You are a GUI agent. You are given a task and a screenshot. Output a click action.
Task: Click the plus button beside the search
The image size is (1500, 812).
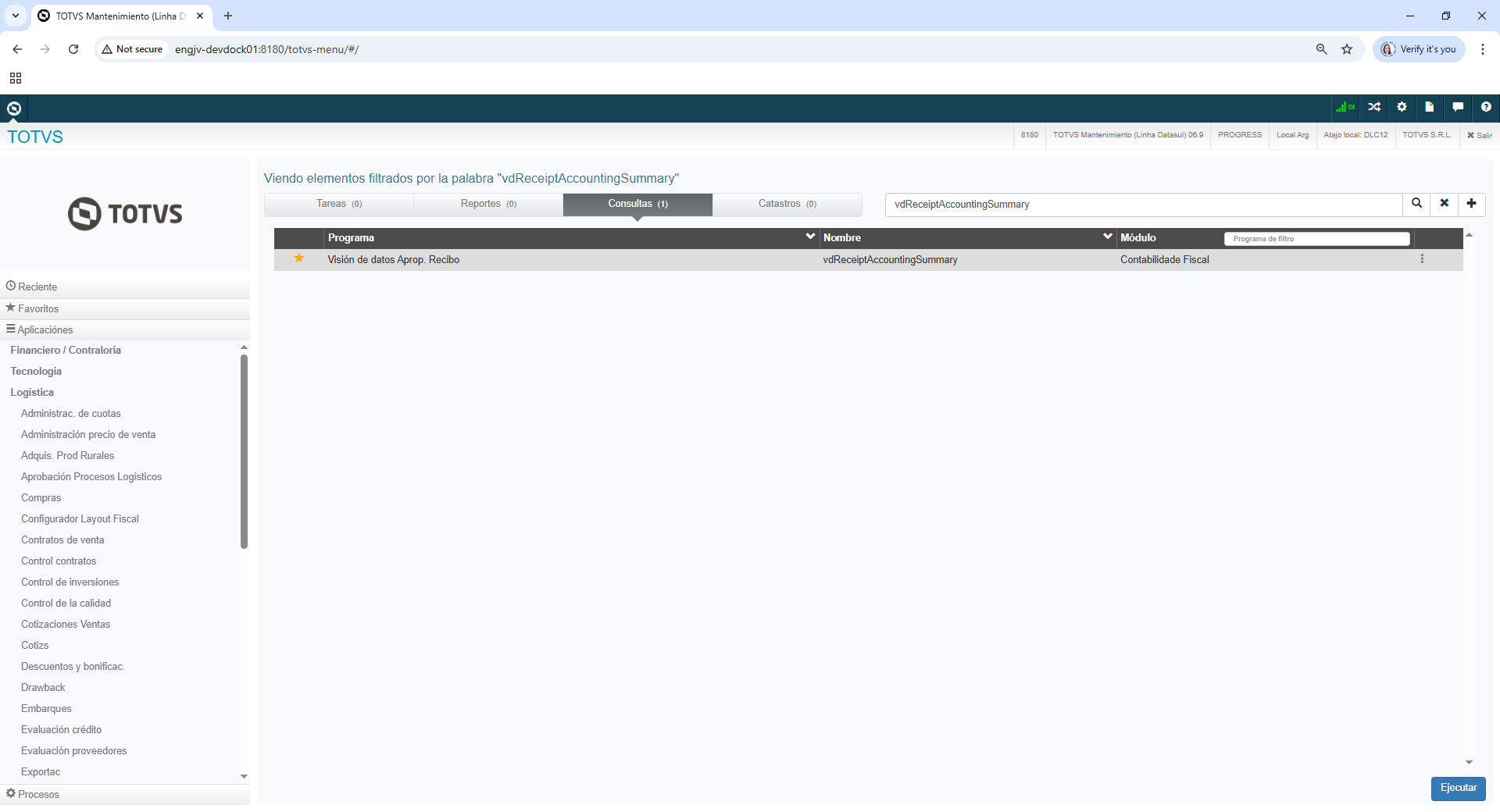(1472, 204)
